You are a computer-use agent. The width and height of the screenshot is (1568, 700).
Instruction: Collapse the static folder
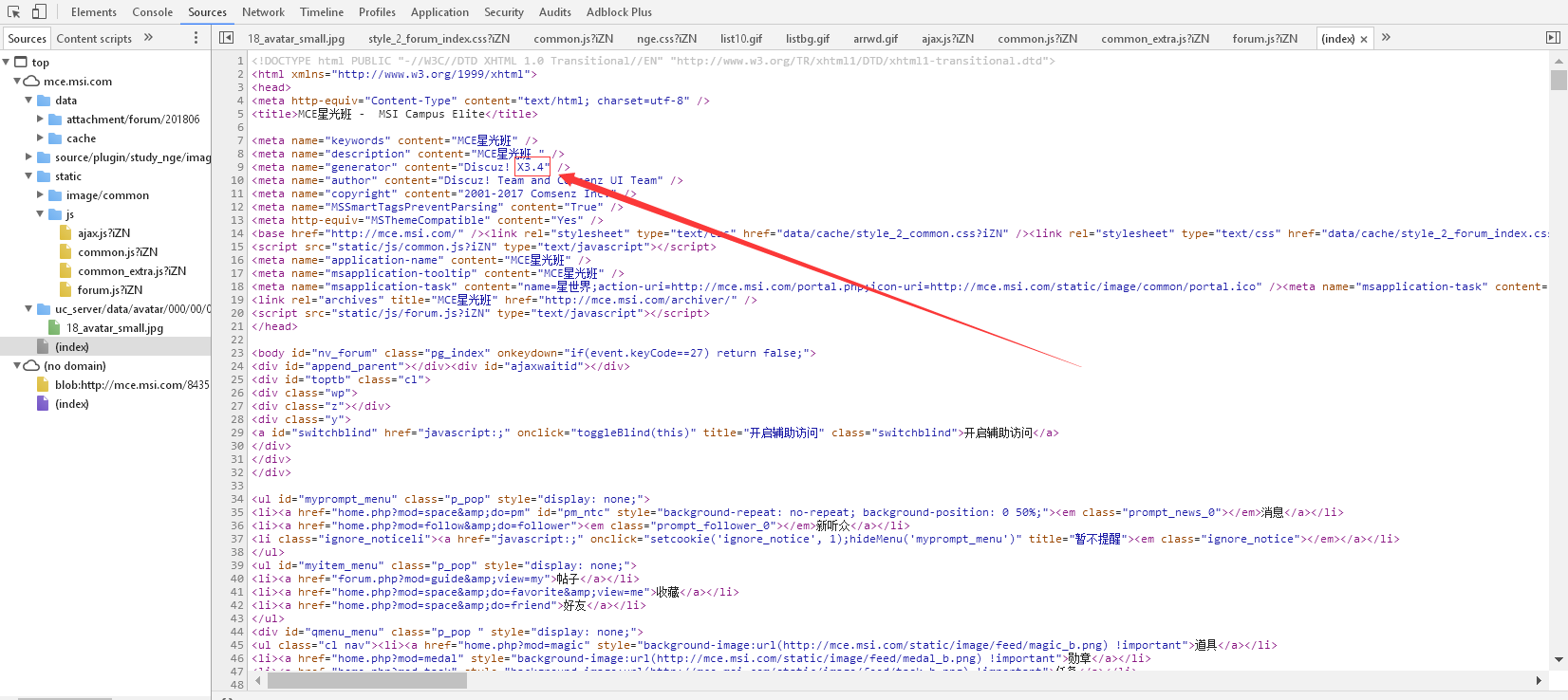[28, 175]
